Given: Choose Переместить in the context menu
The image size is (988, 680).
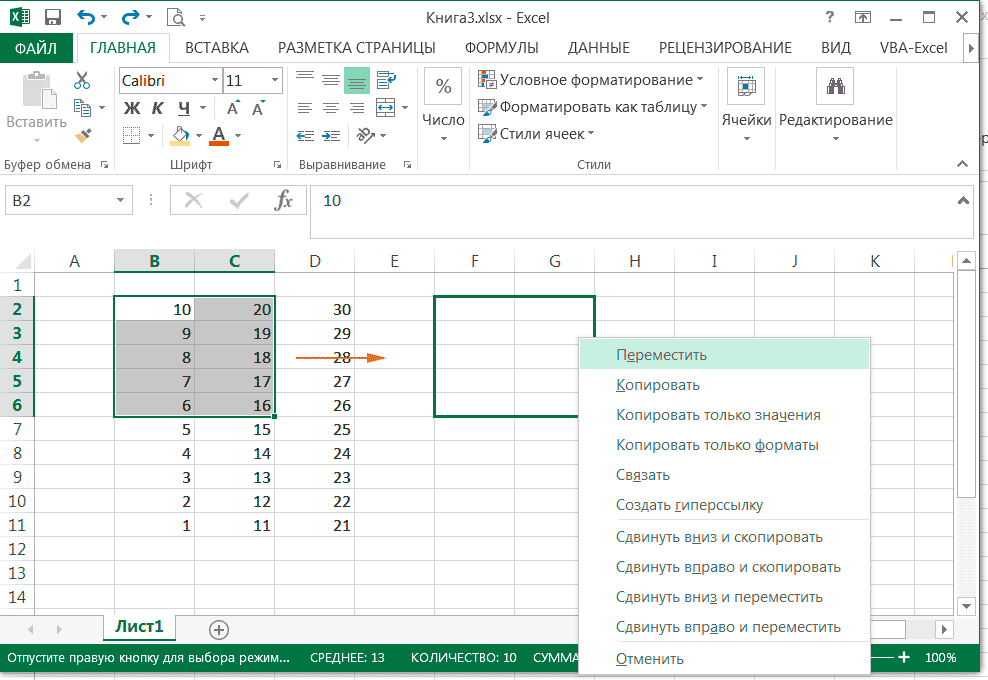Looking at the screenshot, I should pos(661,354).
